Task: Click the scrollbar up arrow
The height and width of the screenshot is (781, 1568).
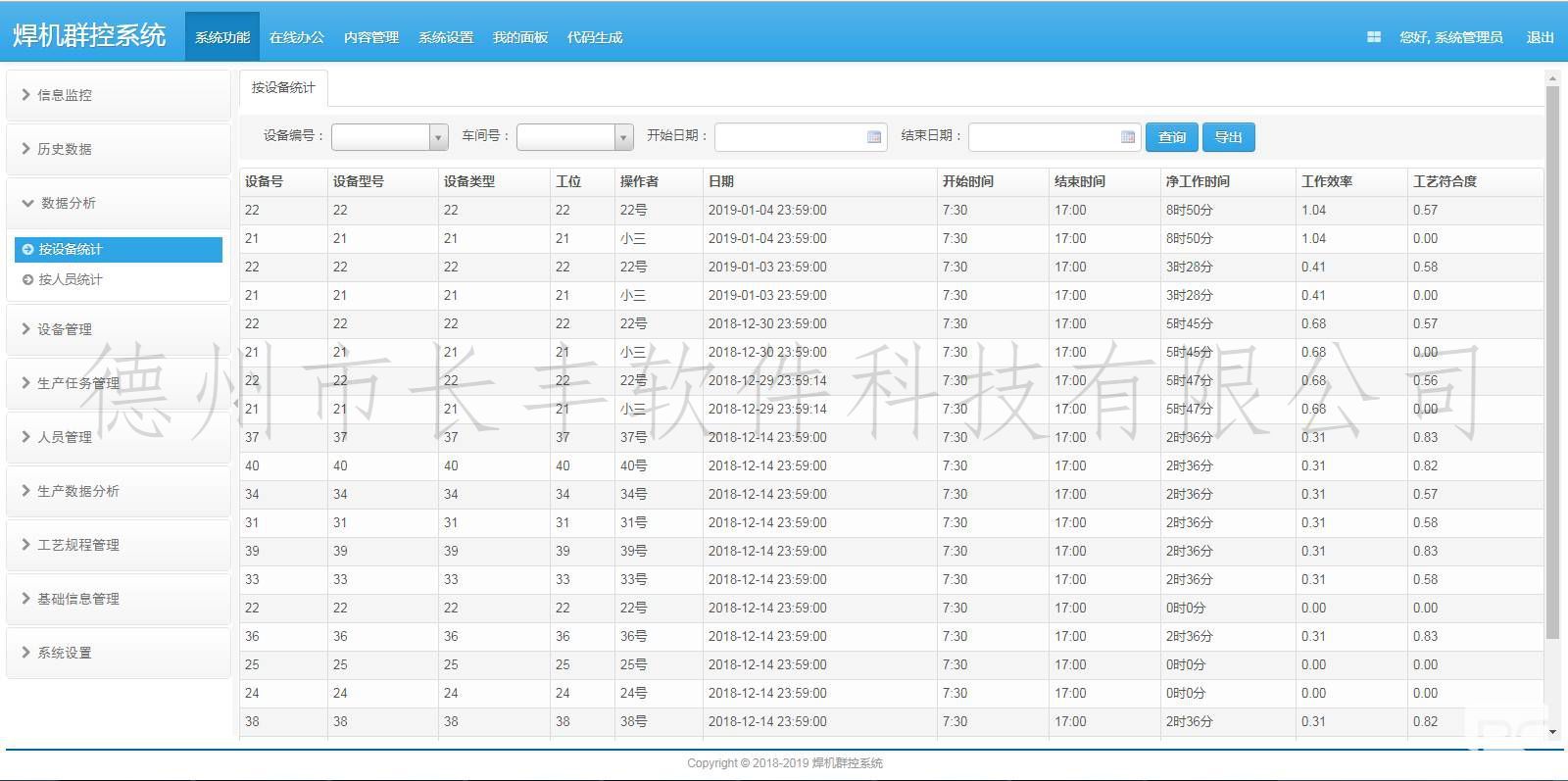Action: tap(1552, 77)
